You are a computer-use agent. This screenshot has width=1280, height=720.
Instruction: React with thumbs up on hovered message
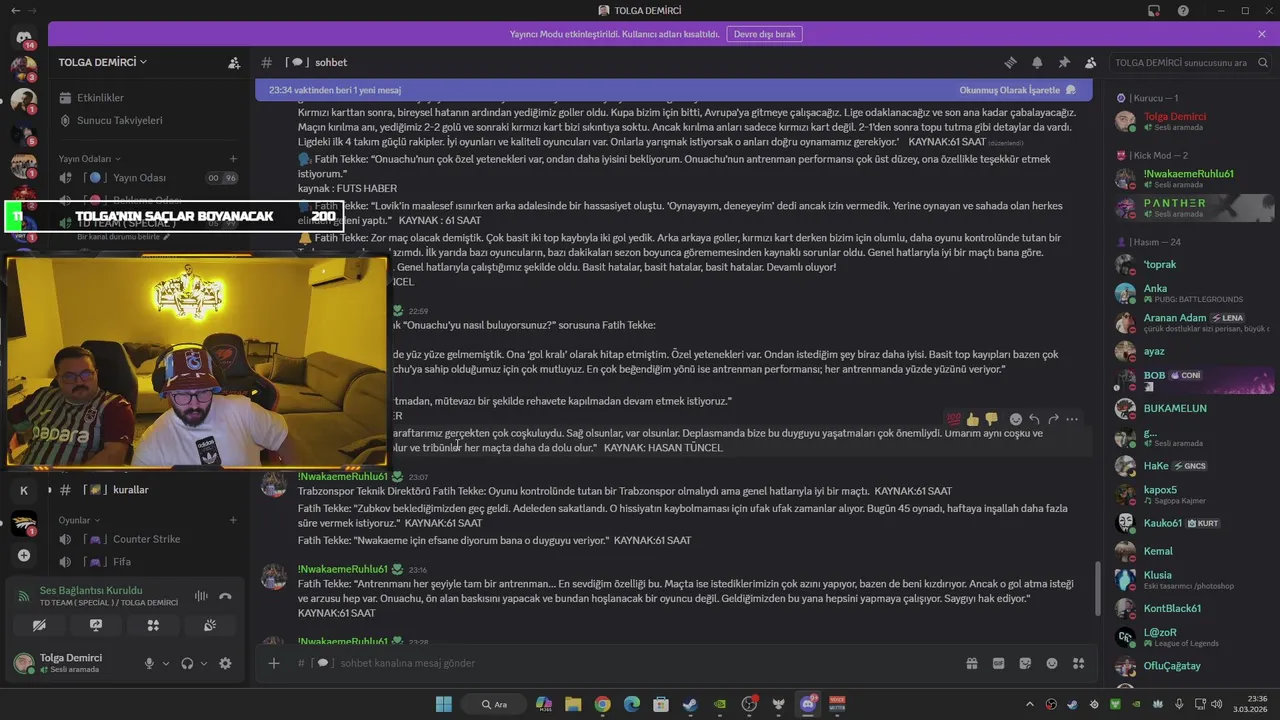click(x=973, y=419)
